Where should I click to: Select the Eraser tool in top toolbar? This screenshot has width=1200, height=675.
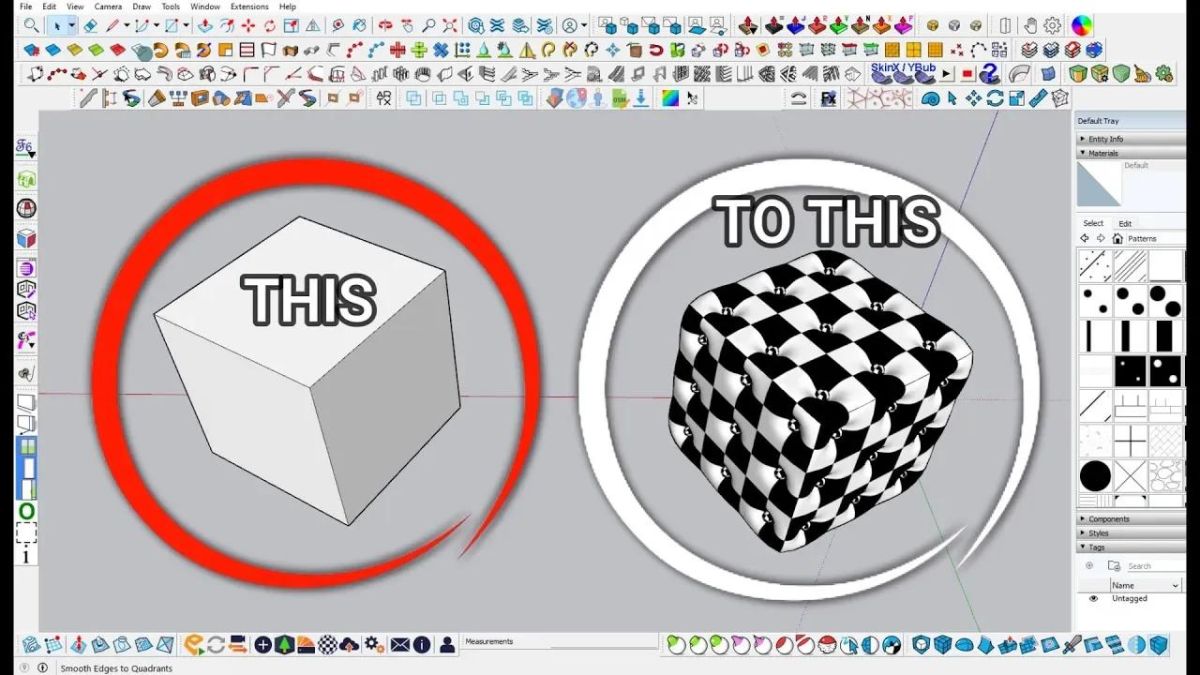[x=90, y=25]
